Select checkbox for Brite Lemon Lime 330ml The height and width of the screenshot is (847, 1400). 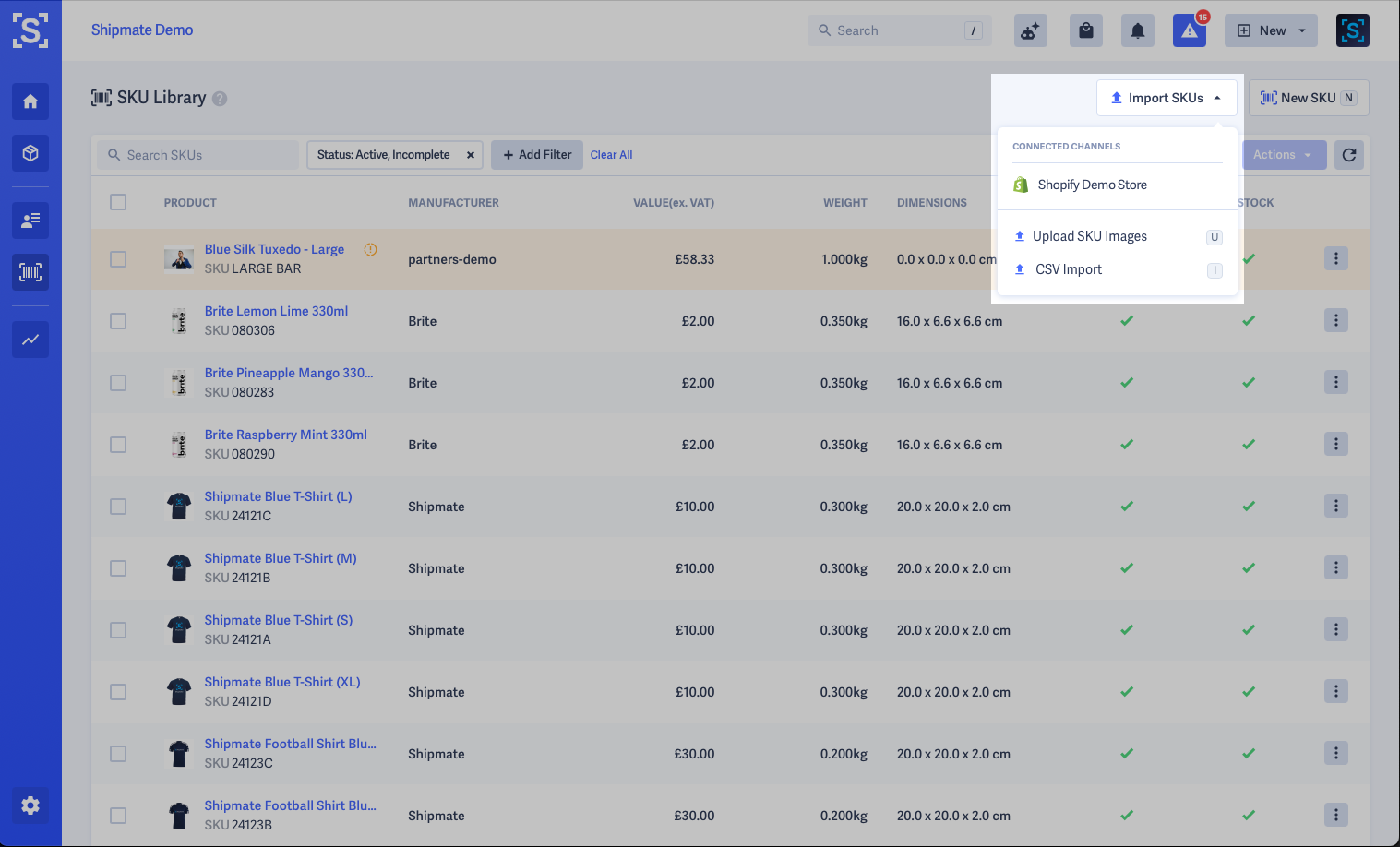coord(118,321)
